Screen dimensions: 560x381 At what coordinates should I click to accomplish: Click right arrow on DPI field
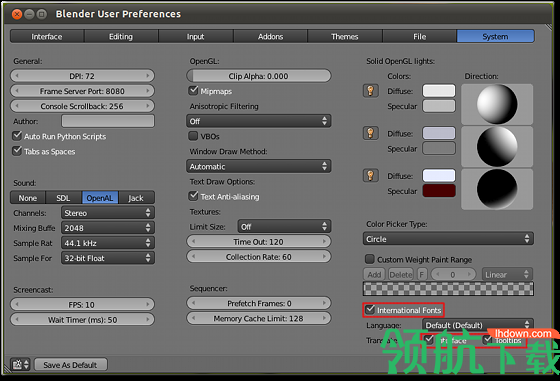(x=148, y=76)
